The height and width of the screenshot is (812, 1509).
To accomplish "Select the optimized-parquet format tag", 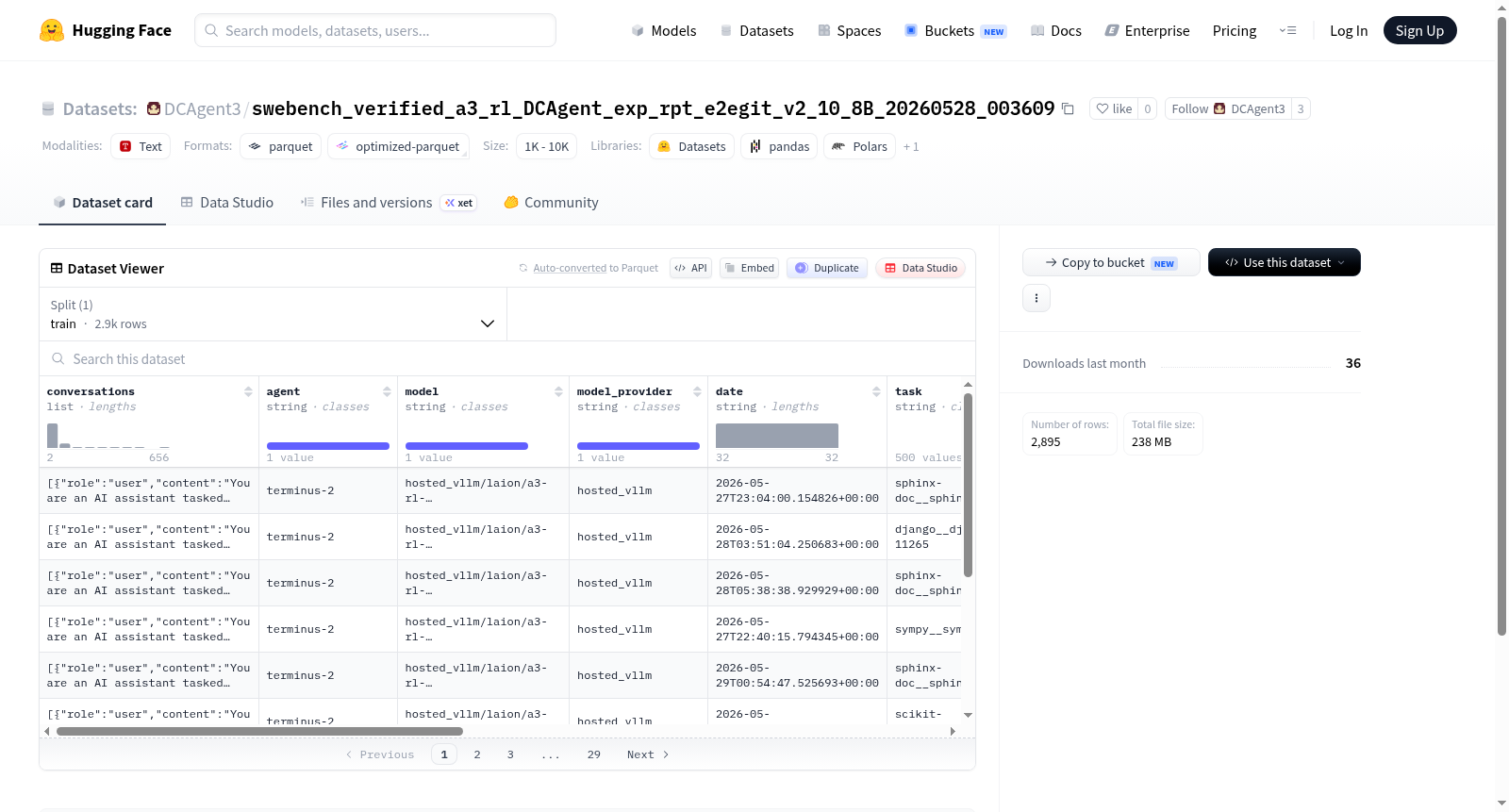I will coord(398,146).
